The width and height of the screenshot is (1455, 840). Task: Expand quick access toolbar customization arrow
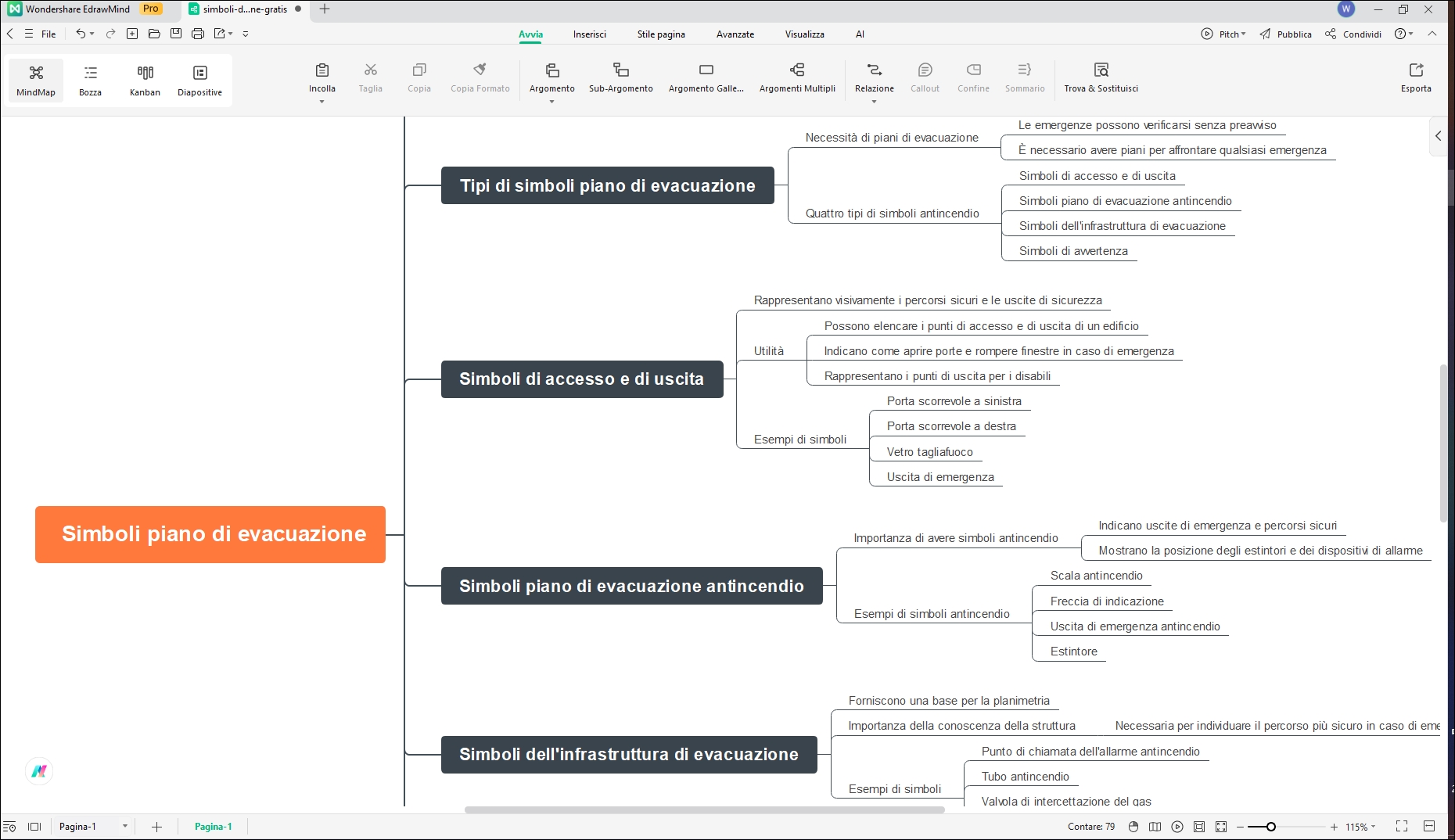pyautogui.click(x=246, y=34)
